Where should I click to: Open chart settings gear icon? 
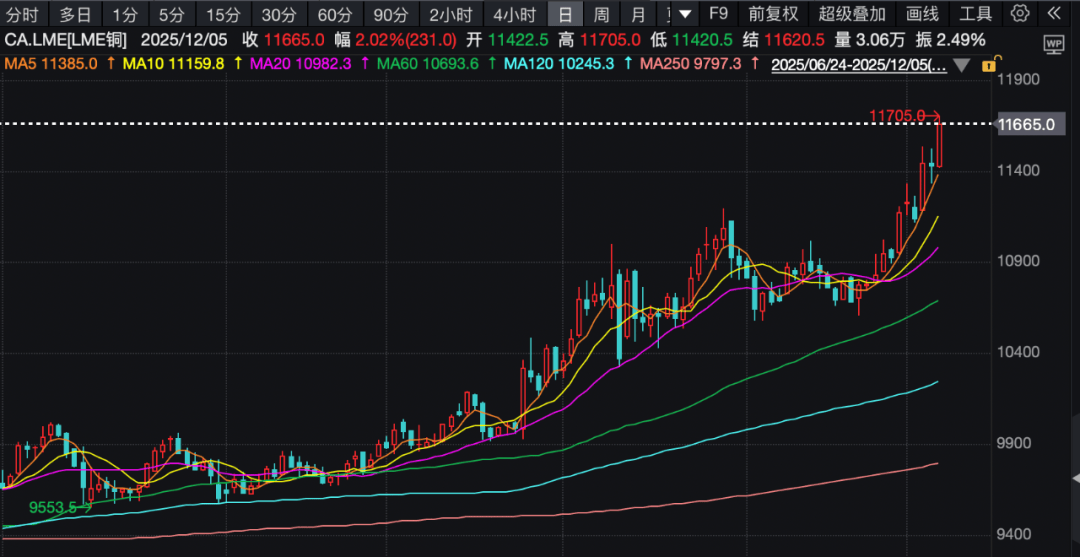click(1019, 14)
